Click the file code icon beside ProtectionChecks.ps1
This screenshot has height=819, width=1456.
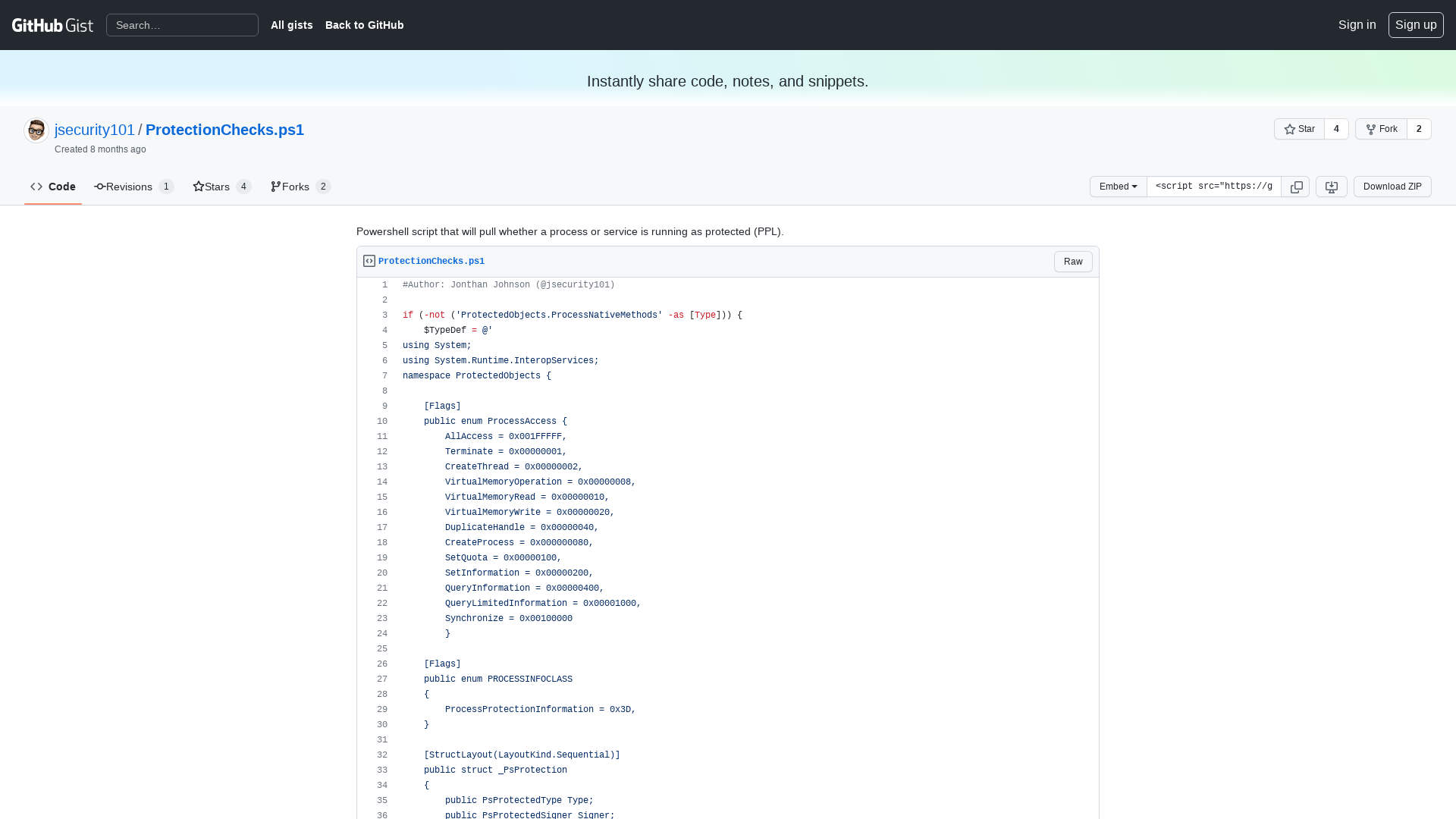click(x=369, y=261)
